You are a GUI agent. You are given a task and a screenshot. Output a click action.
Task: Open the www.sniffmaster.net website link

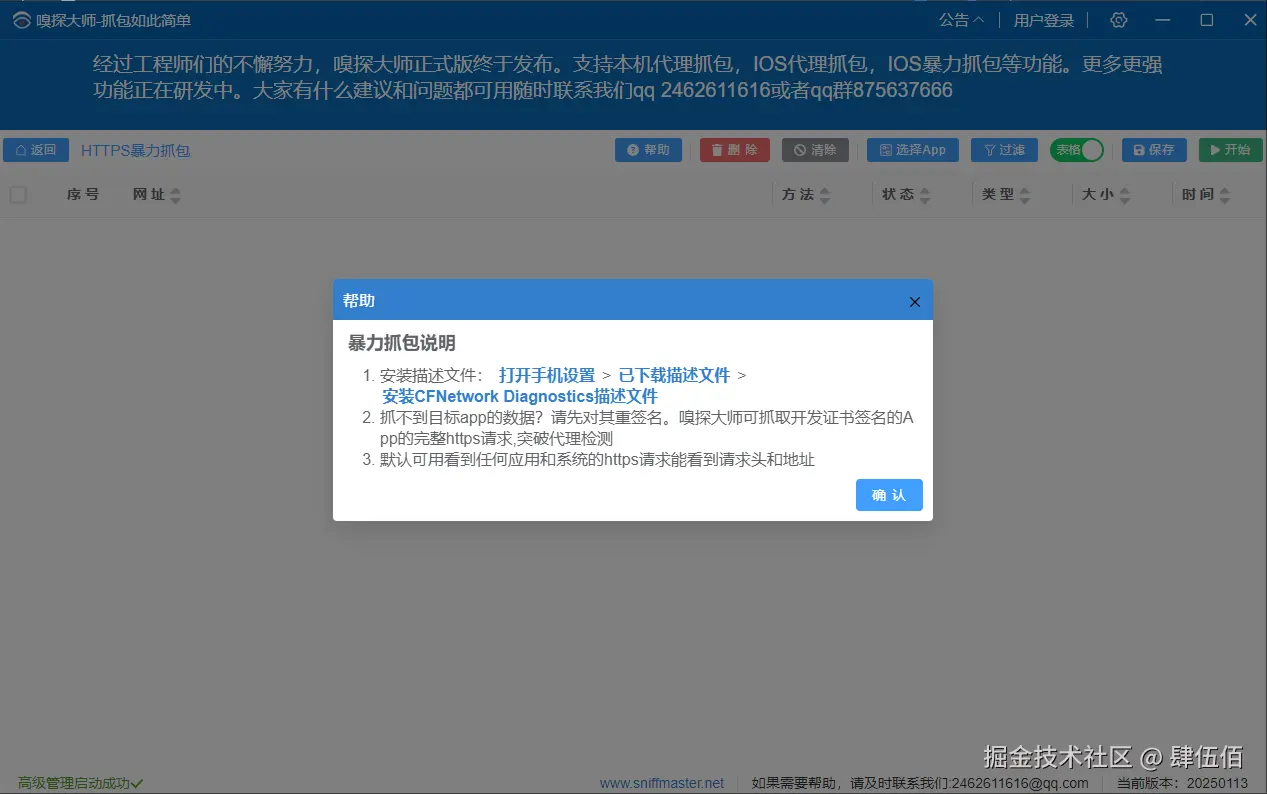[663, 783]
